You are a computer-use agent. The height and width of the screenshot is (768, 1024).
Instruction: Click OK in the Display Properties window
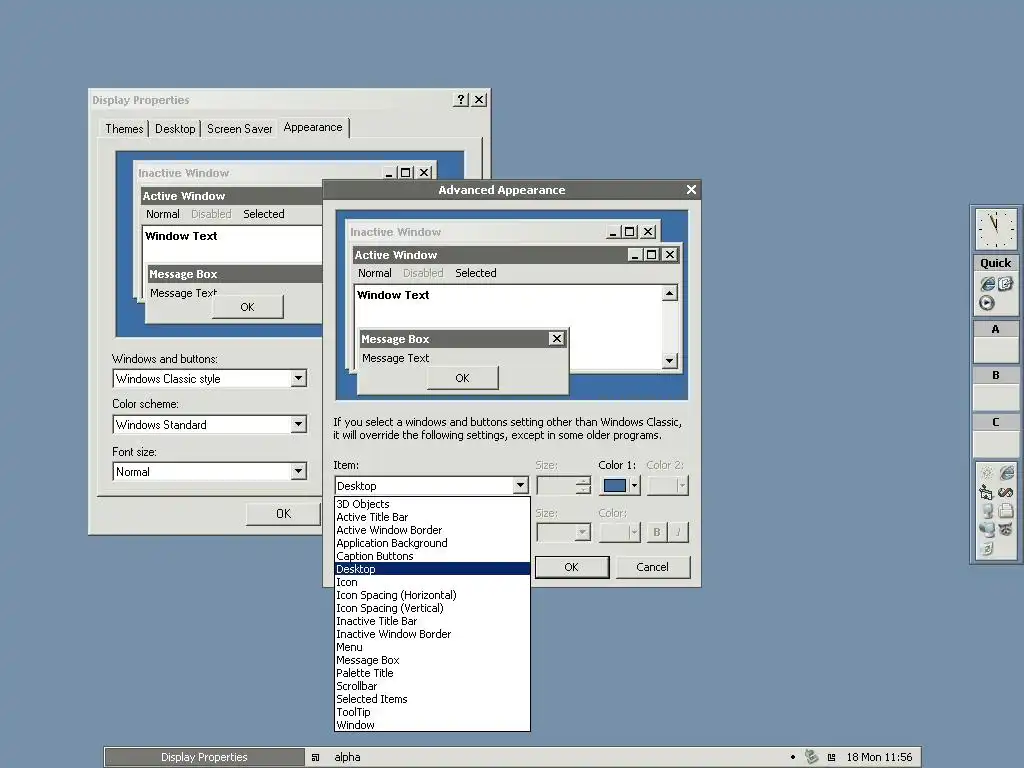pyautogui.click(x=283, y=514)
